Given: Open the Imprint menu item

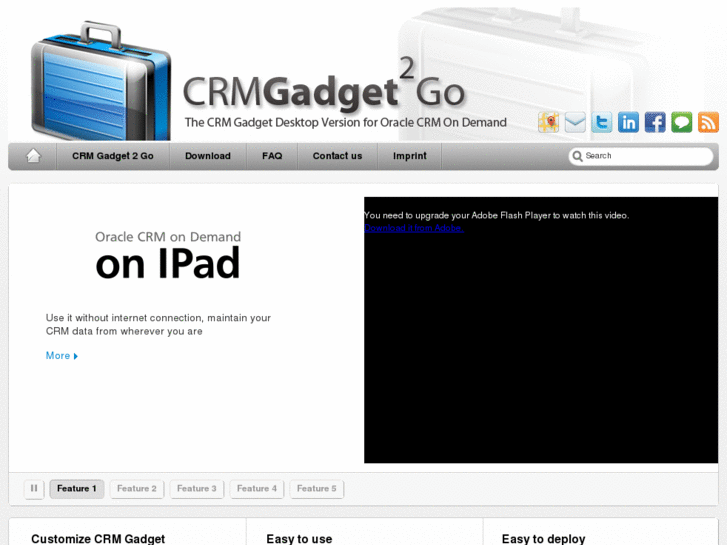Looking at the screenshot, I should [409, 156].
